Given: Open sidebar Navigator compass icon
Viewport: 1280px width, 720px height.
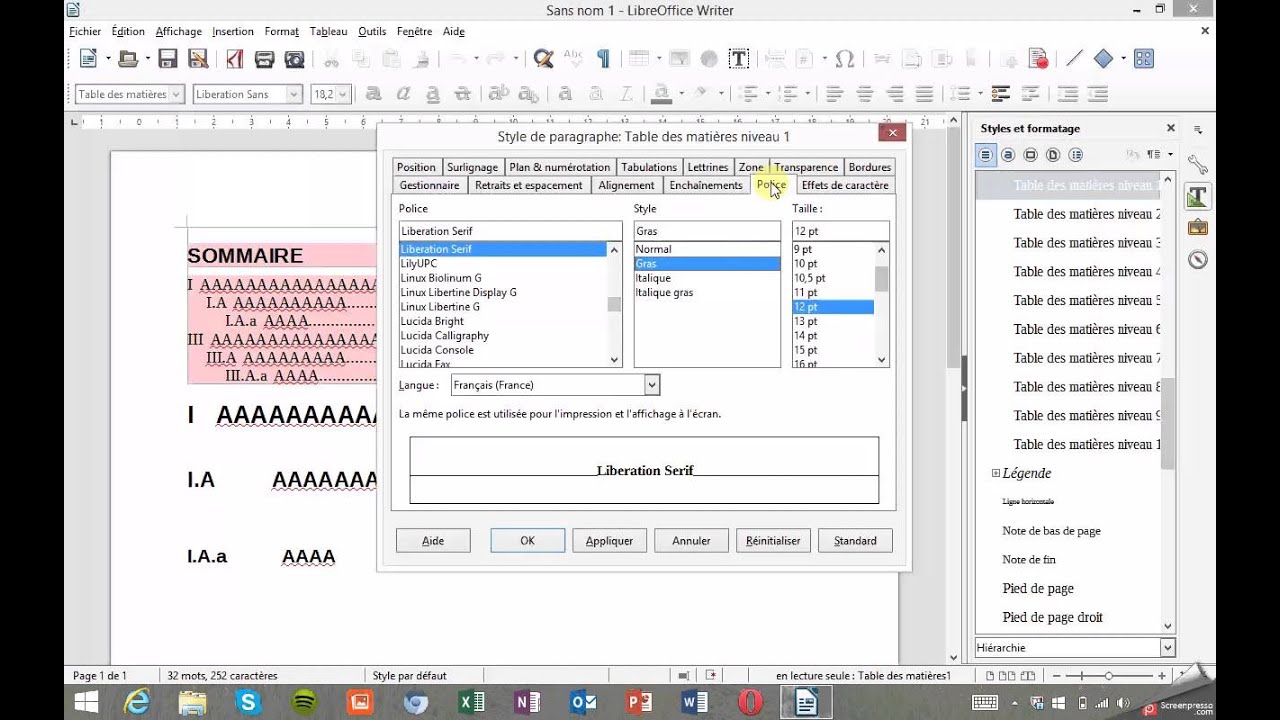Looking at the screenshot, I should (x=1197, y=260).
